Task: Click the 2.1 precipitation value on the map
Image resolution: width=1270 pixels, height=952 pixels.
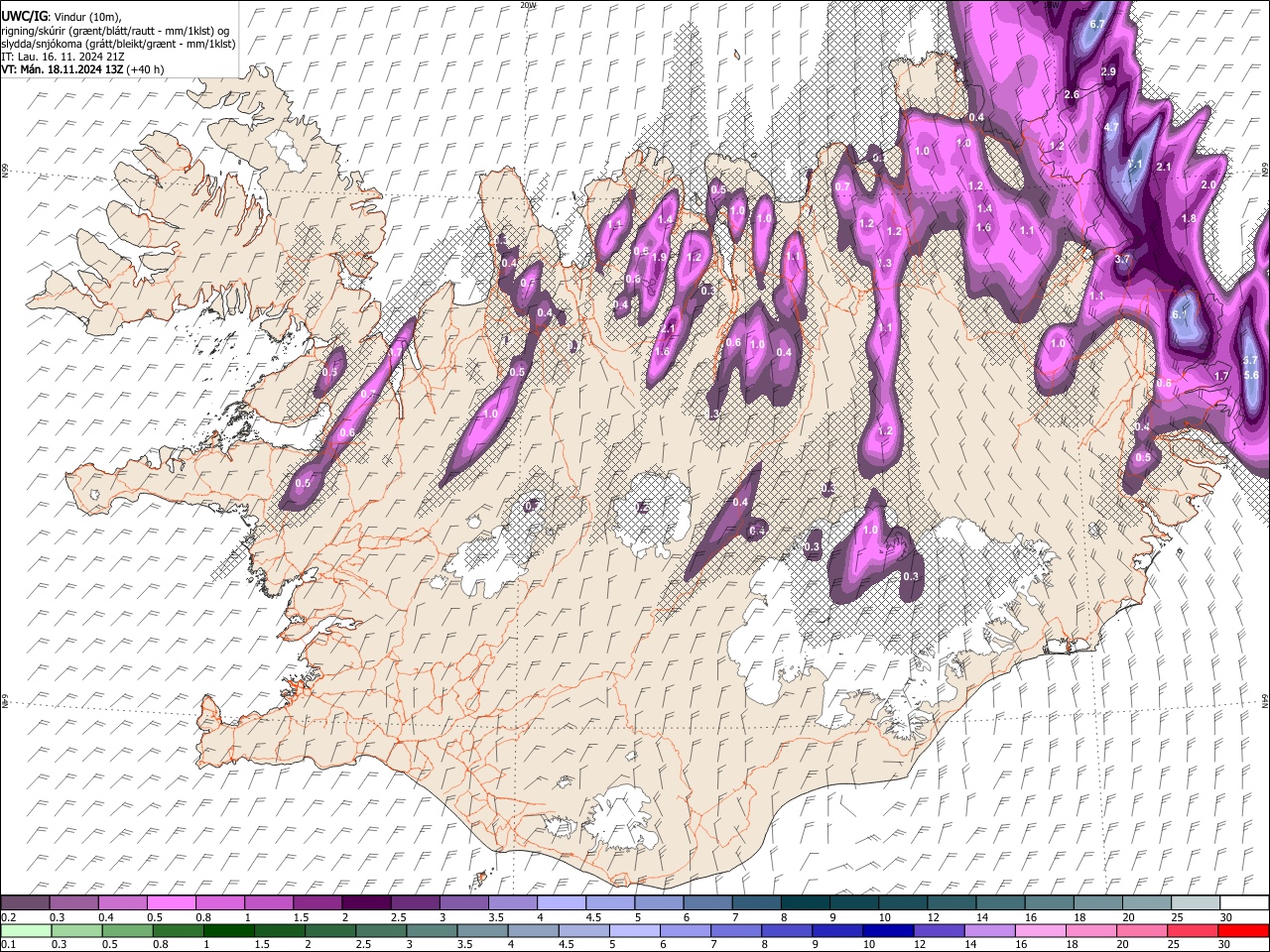Action: (1165, 167)
